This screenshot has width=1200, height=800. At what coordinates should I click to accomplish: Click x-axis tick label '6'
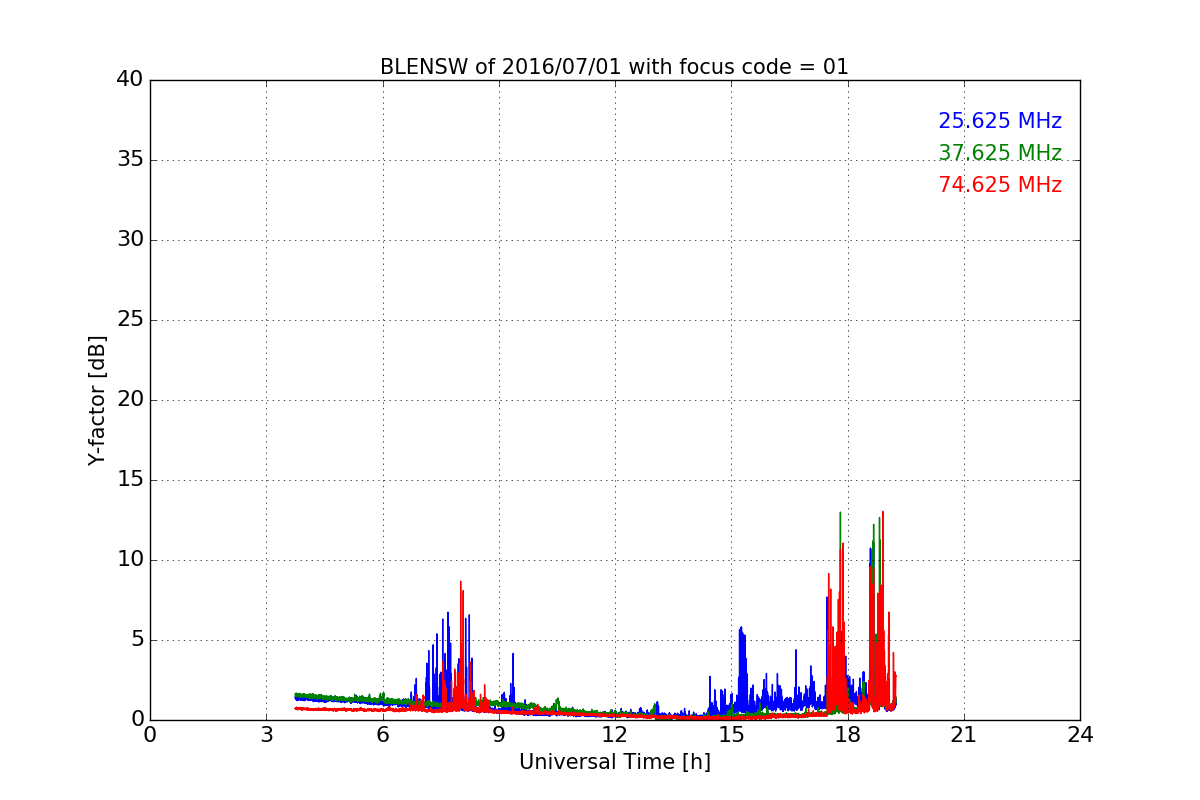[x=382, y=735]
